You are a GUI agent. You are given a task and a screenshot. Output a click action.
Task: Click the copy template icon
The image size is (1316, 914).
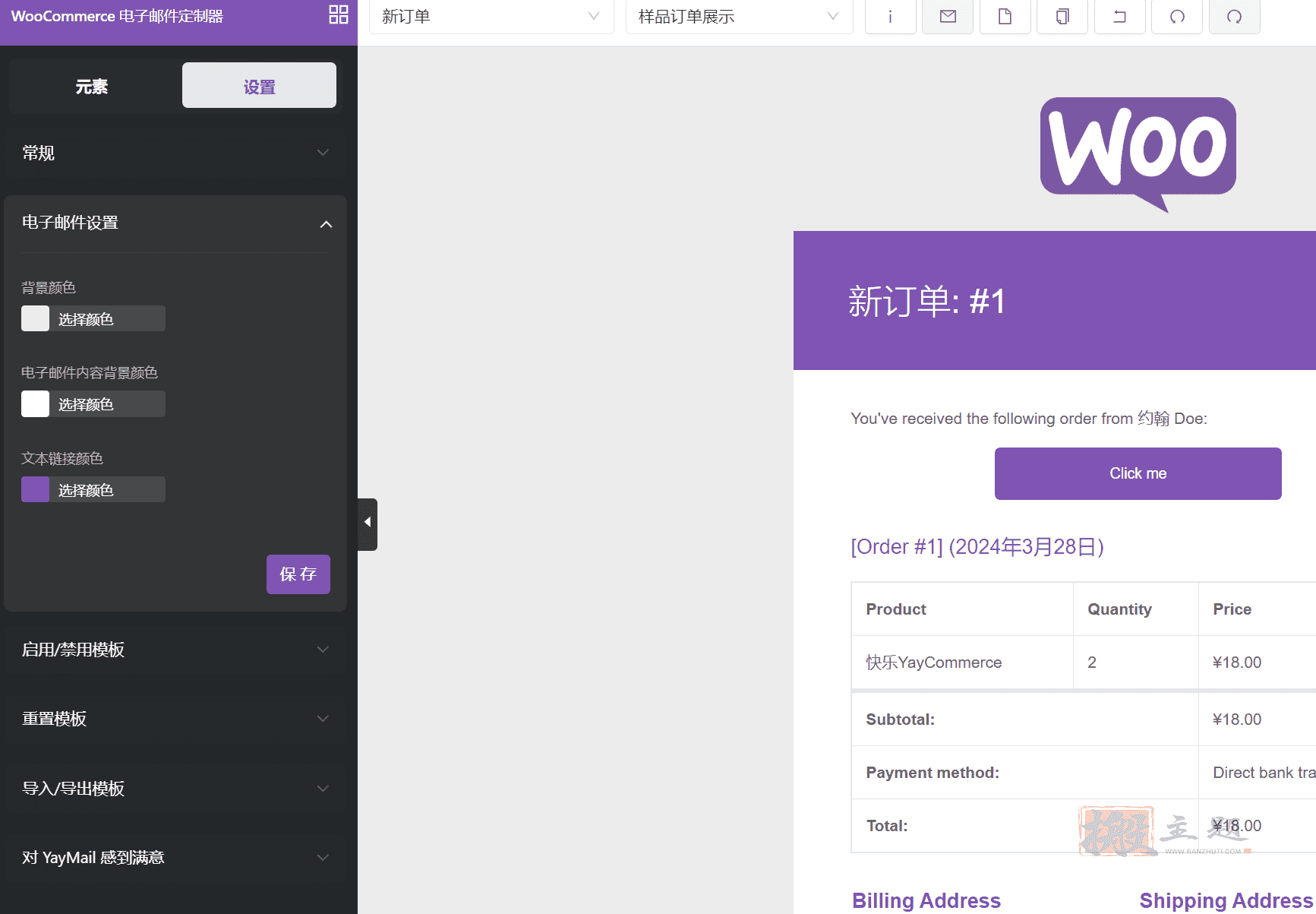(x=1062, y=17)
